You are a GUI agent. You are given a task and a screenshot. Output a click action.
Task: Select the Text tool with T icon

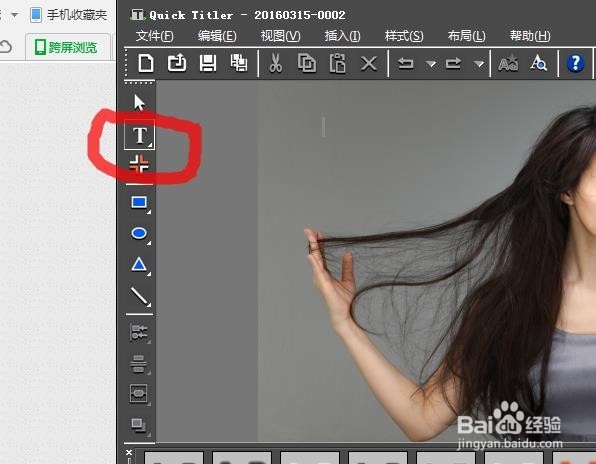(x=139, y=135)
